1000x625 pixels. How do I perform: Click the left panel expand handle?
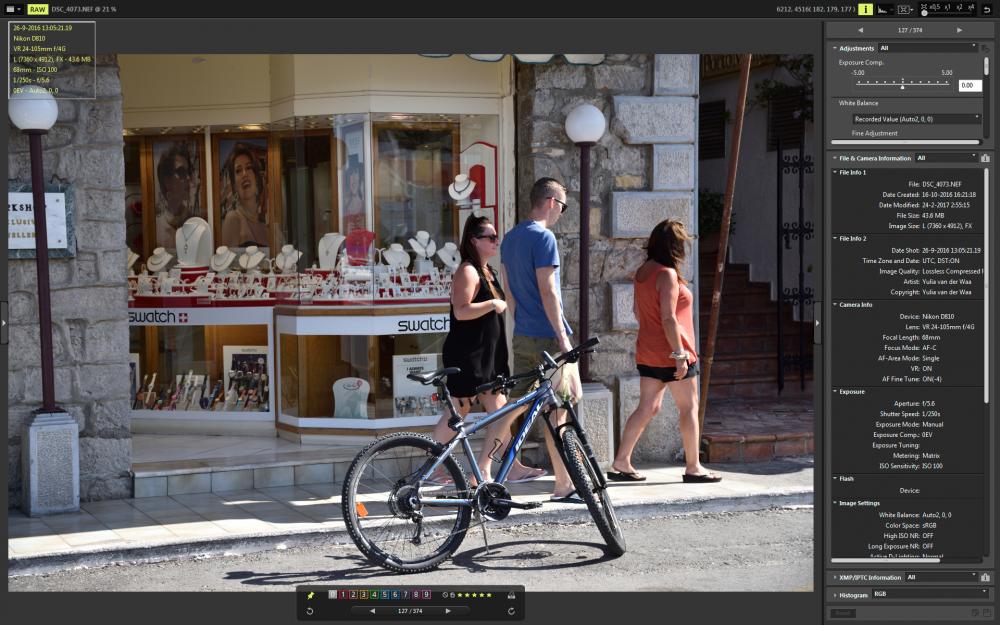click(4, 323)
